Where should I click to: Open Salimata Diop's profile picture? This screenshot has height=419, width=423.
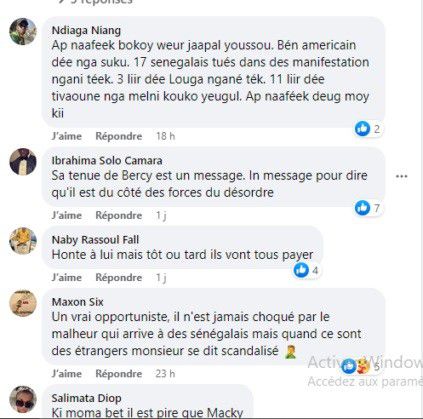(x=23, y=399)
